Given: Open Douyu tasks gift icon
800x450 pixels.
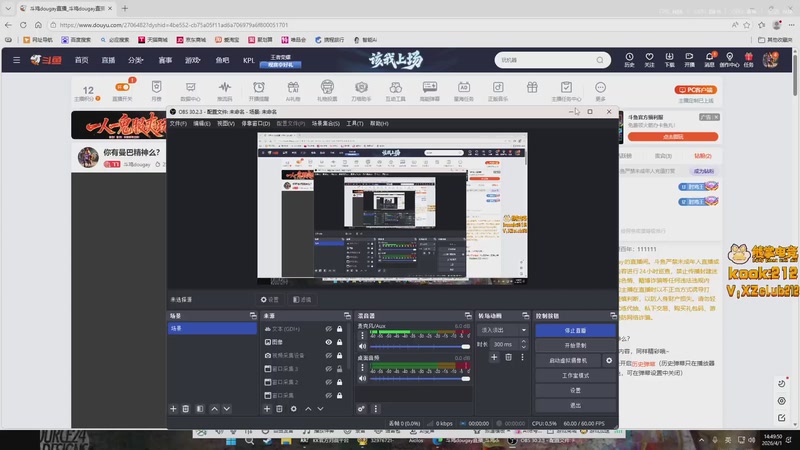Looking at the screenshot, I should [748, 60].
